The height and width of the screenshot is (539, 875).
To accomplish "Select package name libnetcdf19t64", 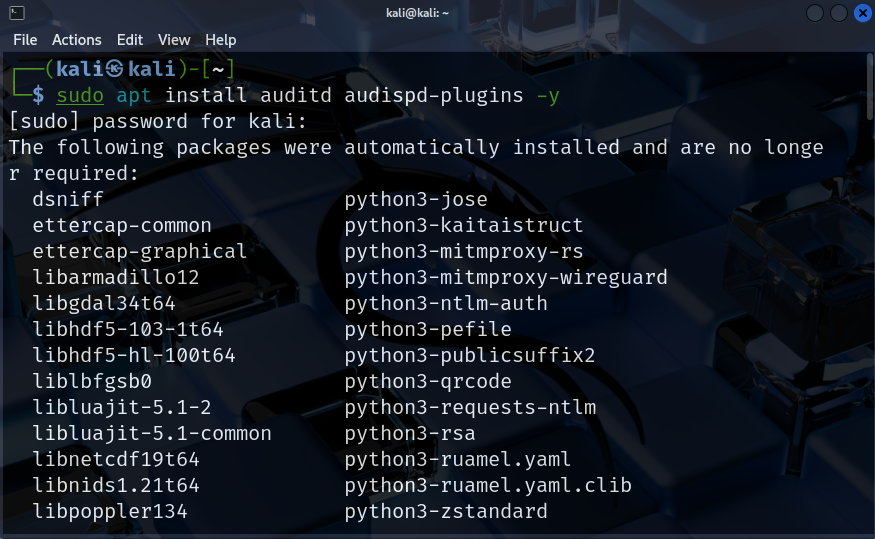I will coord(116,460).
